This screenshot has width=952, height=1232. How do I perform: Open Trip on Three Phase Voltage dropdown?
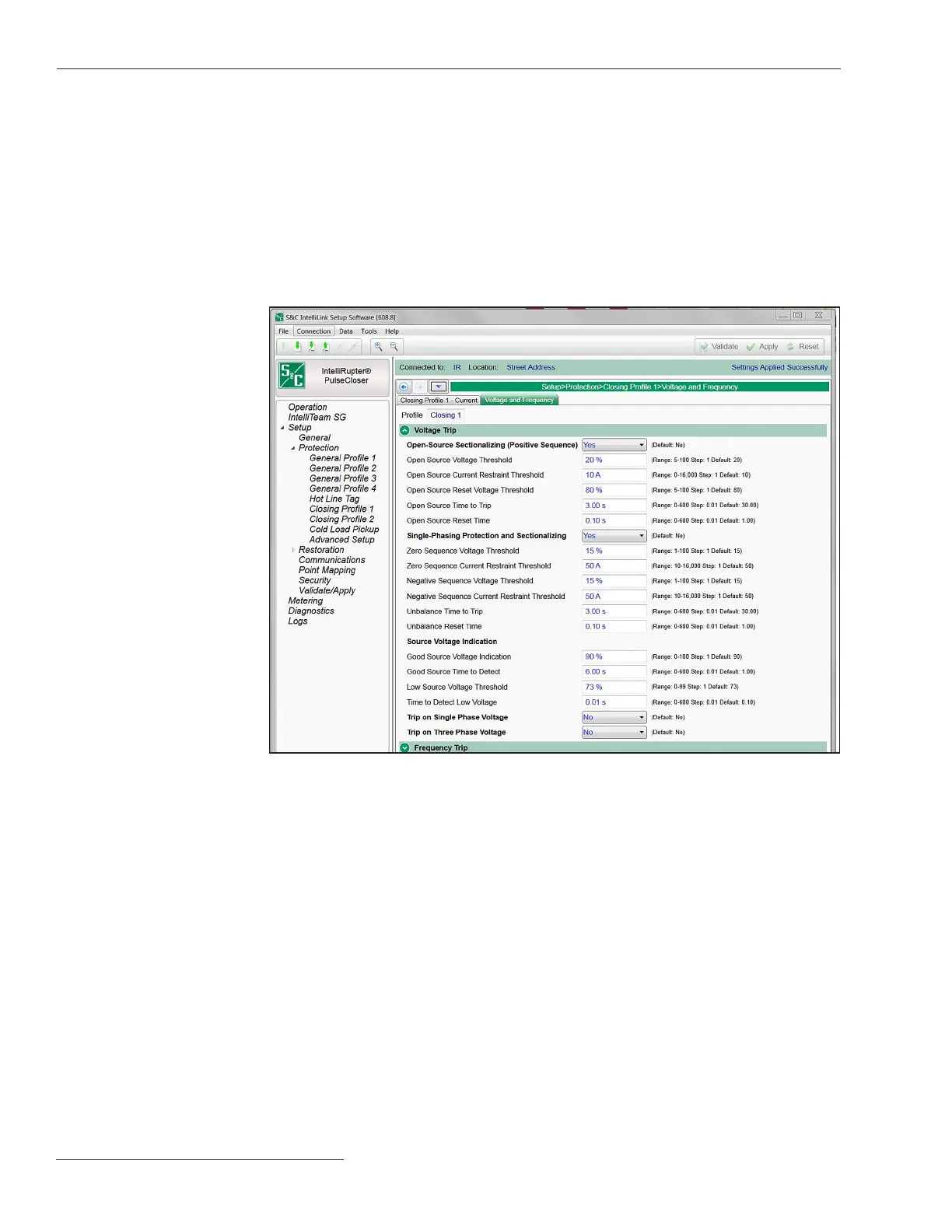(614, 733)
